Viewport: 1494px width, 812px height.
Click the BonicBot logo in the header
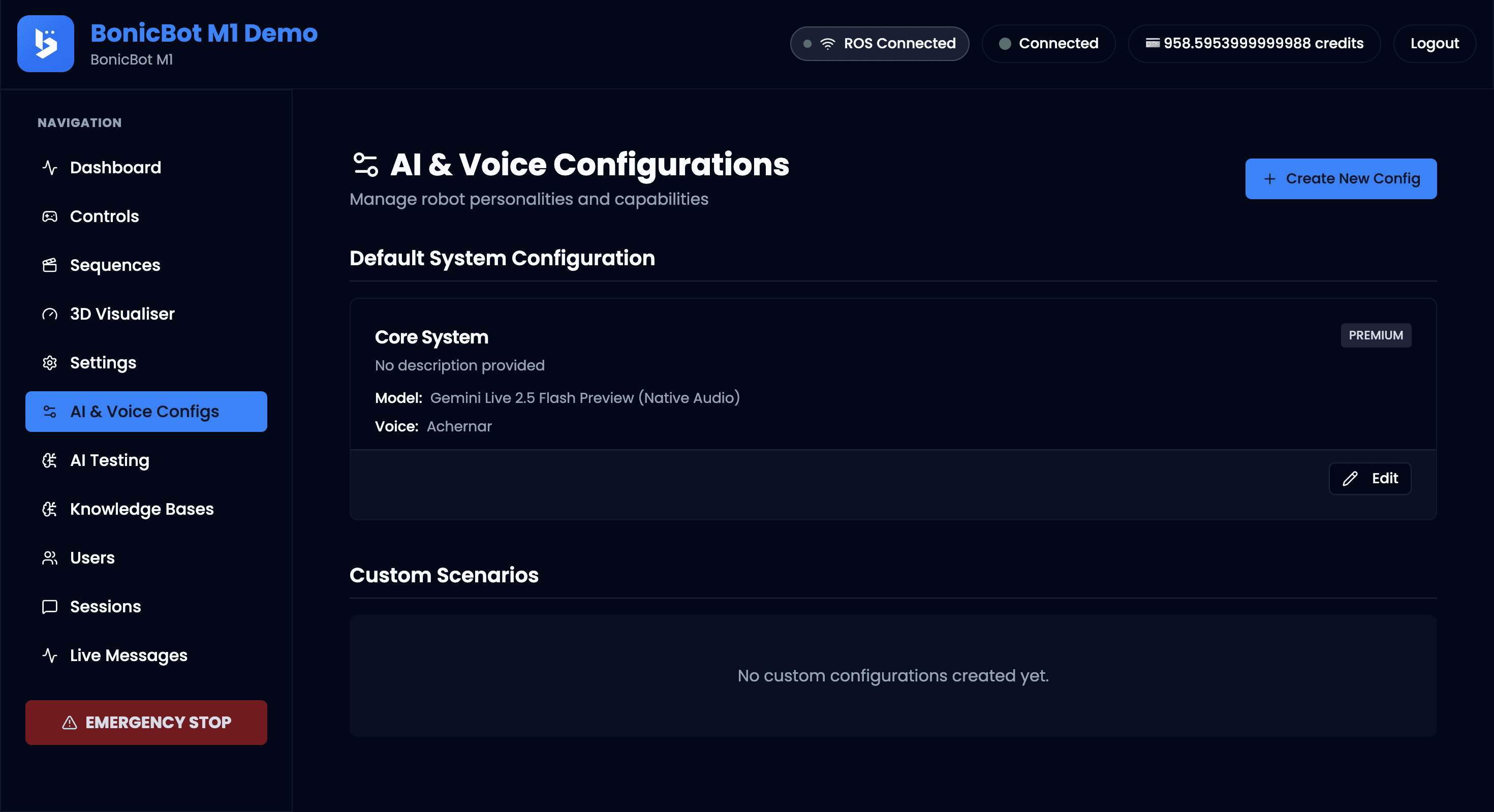(x=45, y=44)
